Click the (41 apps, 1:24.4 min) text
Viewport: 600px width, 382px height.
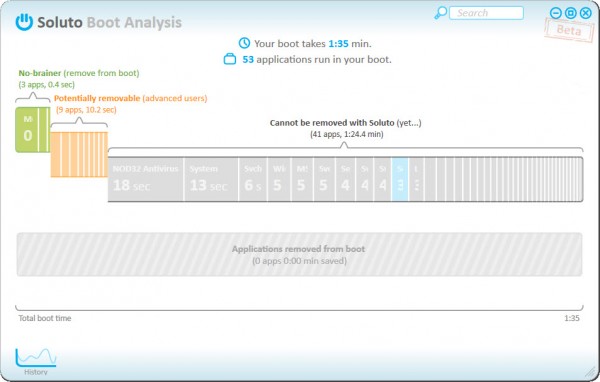pyautogui.click(x=347, y=134)
